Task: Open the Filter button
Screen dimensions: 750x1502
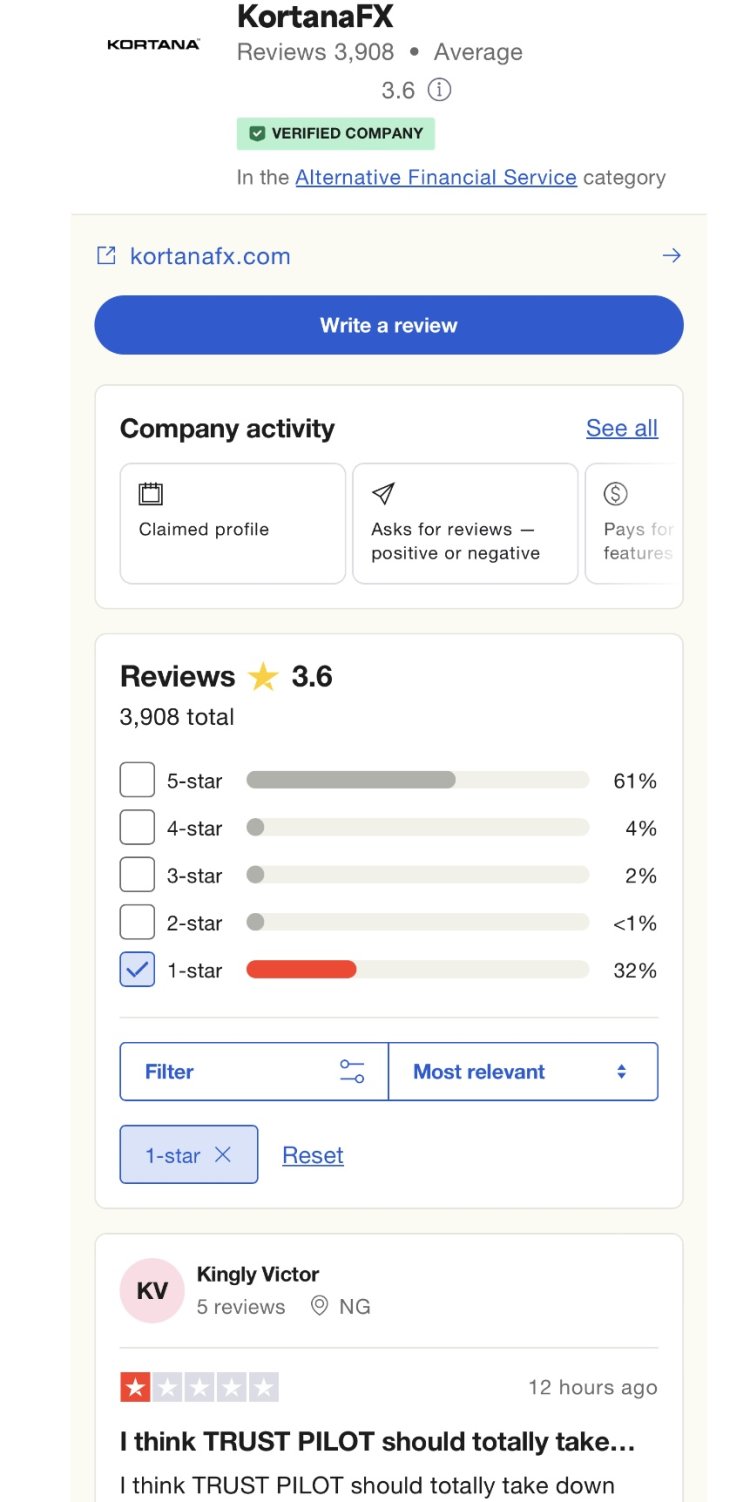Action: click(254, 1072)
